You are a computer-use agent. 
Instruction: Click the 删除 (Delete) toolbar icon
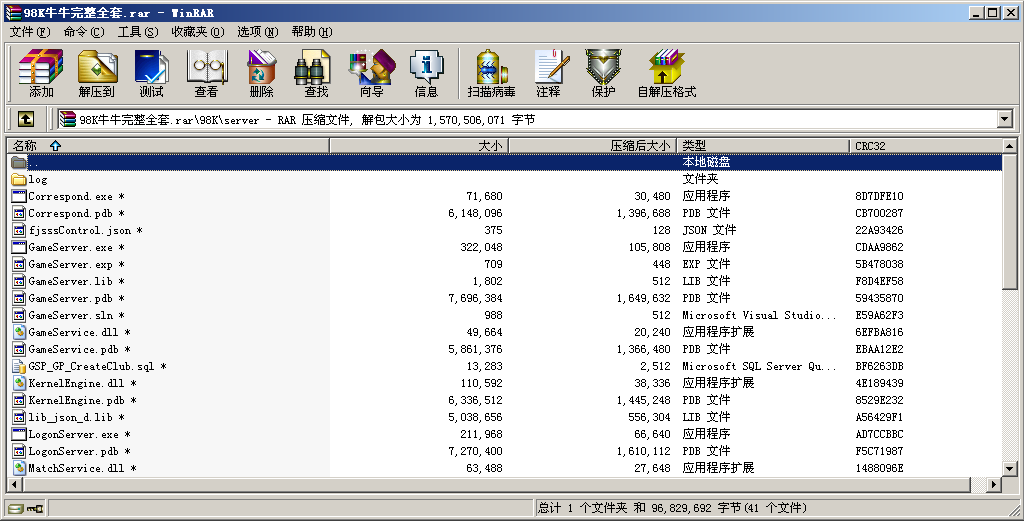click(x=262, y=74)
